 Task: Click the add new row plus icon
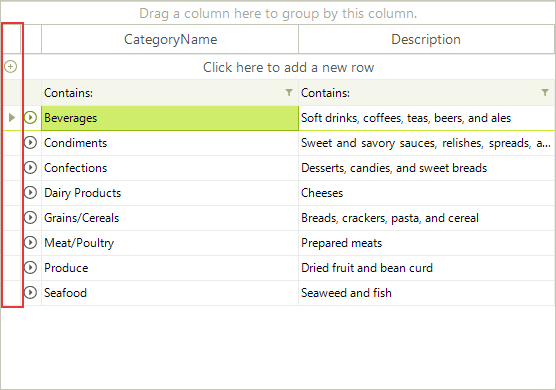click(11, 67)
